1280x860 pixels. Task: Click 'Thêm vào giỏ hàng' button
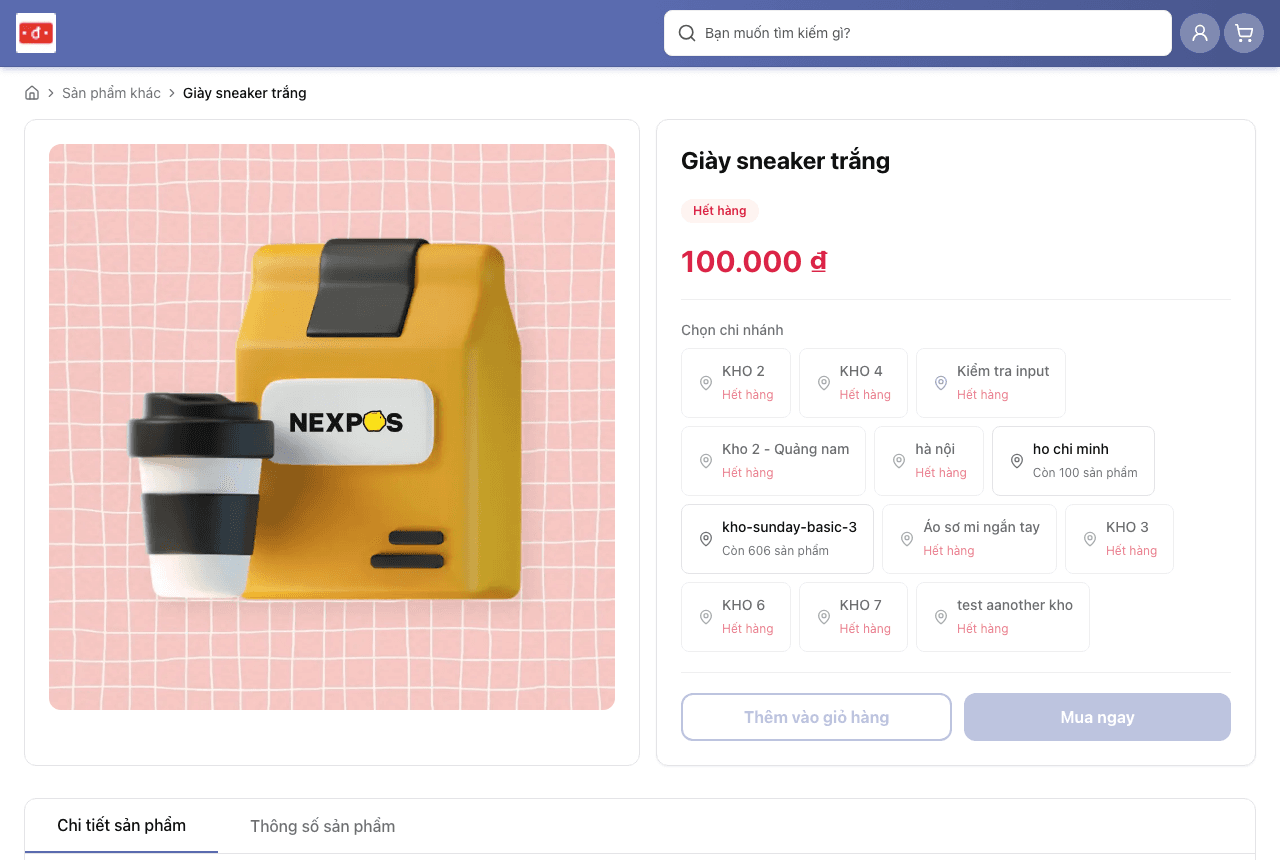click(816, 717)
